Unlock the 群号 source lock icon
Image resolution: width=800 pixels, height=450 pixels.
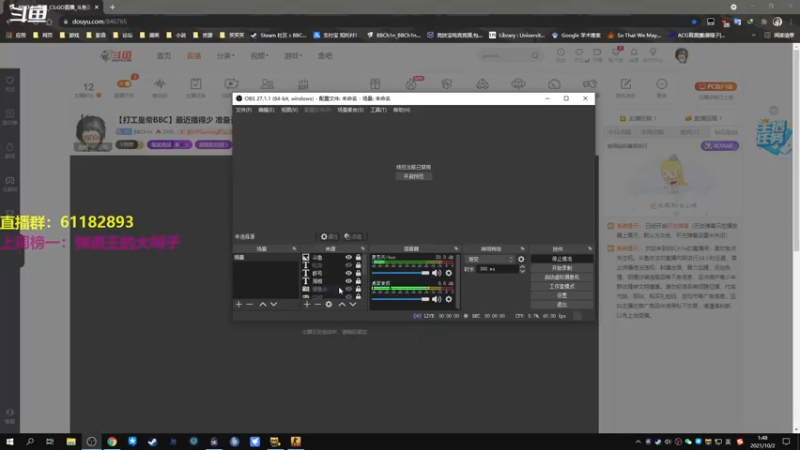[358, 273]
